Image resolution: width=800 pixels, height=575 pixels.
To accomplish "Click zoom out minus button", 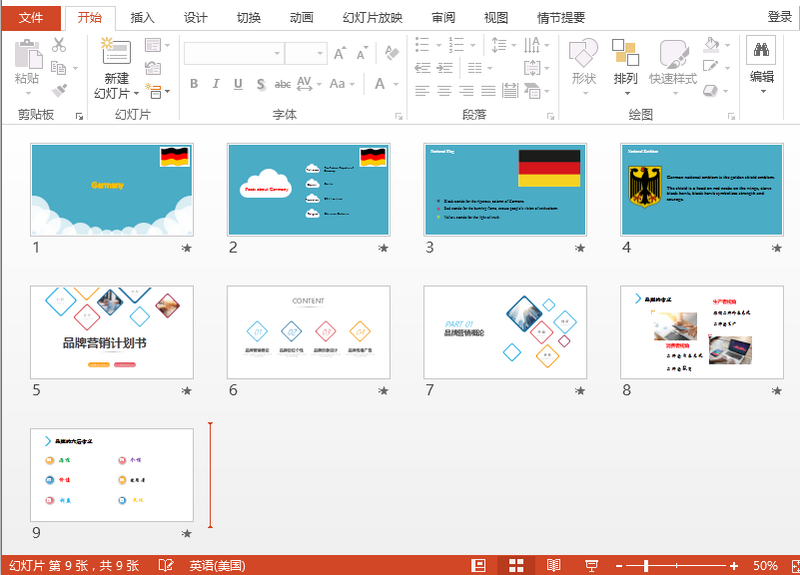I will 619,565.
